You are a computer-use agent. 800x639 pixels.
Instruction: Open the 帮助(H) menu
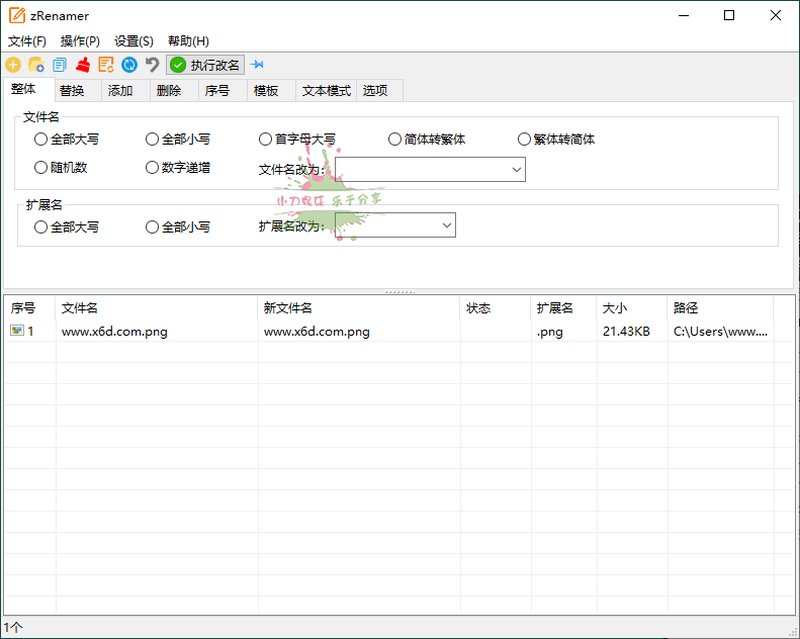pos(189,41)
